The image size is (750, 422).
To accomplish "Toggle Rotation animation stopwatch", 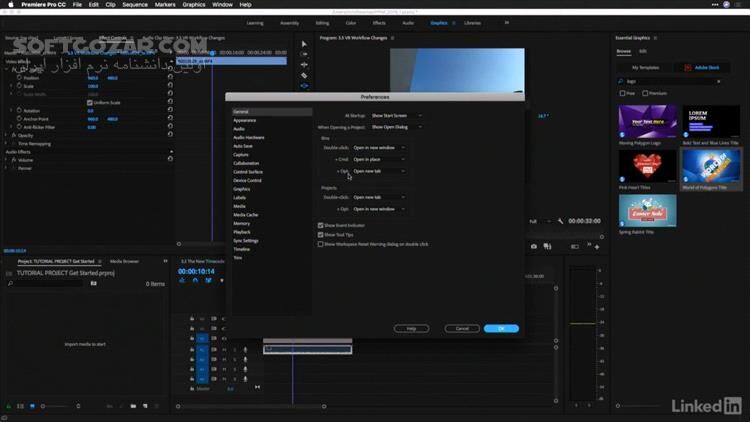I will tap(19, 110).
